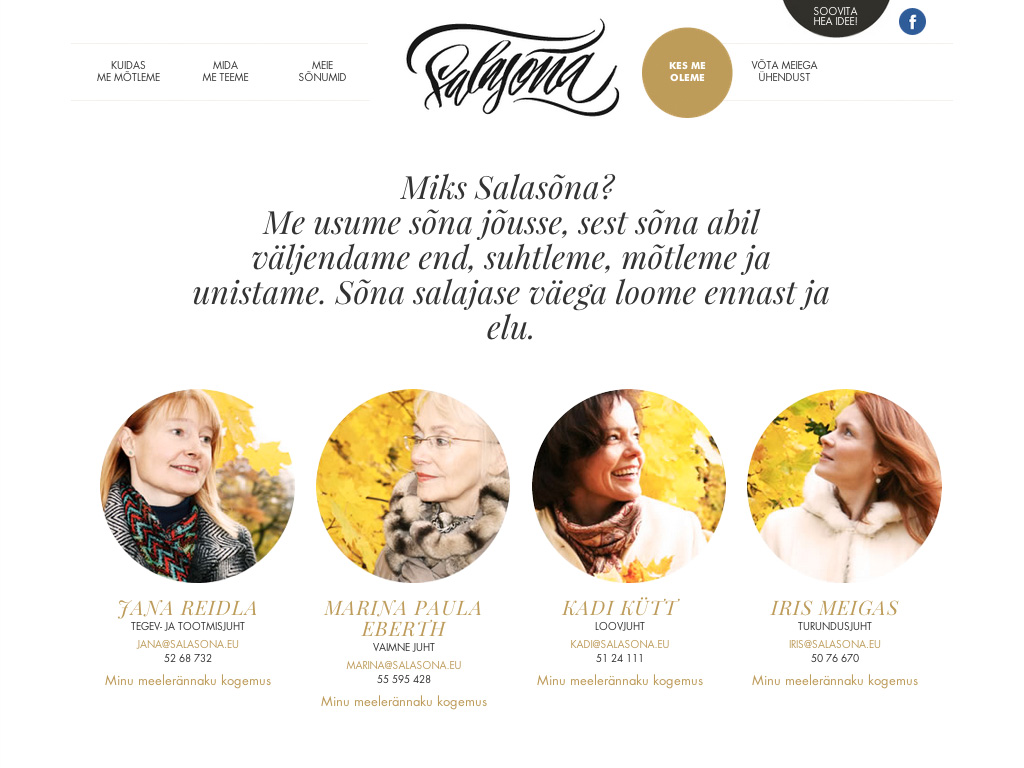Click Marina Paula Eberth's round portrait
Viewport: 1024px width, 768px height.
coord(413,486)
